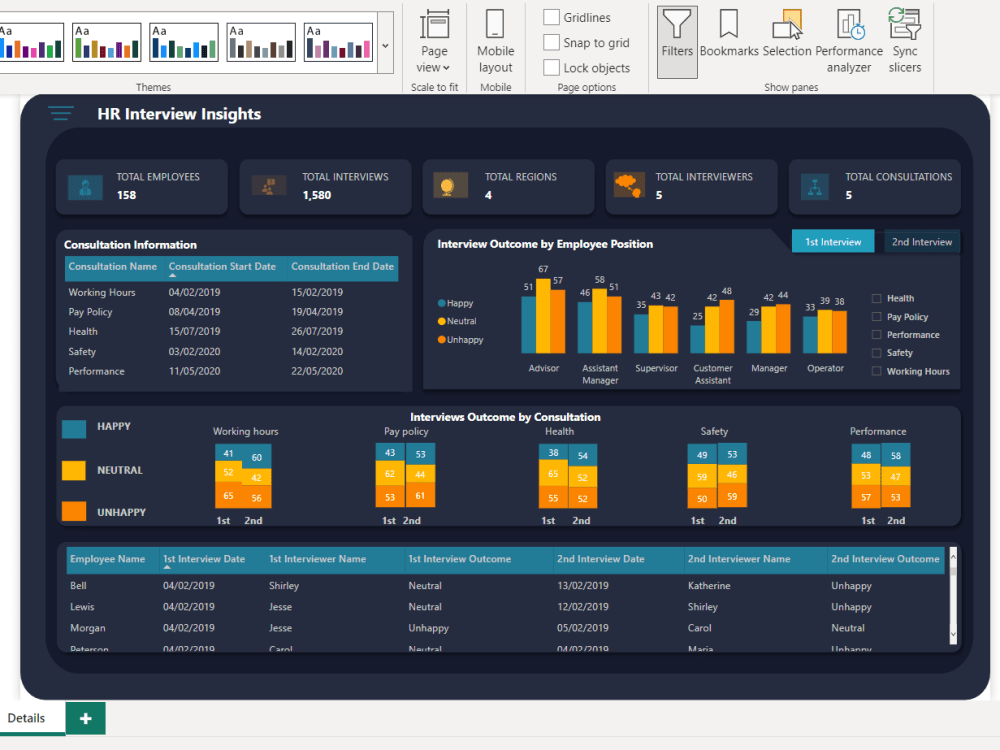This screenshot has height=750, width=1000.
Task: Switch to the Details page tab
Action: click(28, 718)
